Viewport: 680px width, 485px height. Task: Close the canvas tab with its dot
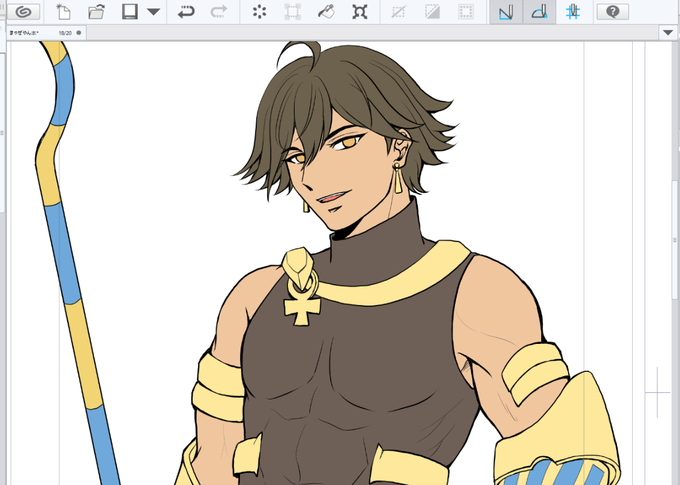click(78, 33)
